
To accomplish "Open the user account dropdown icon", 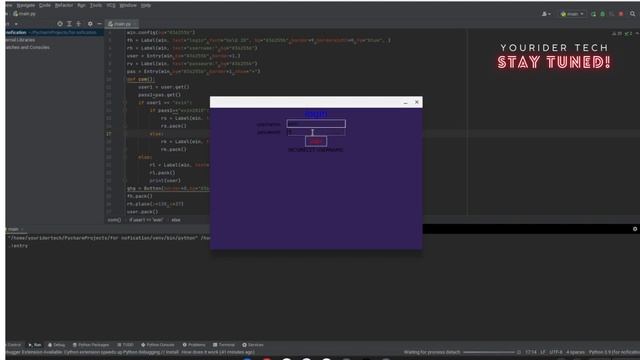I will (546, 14).
